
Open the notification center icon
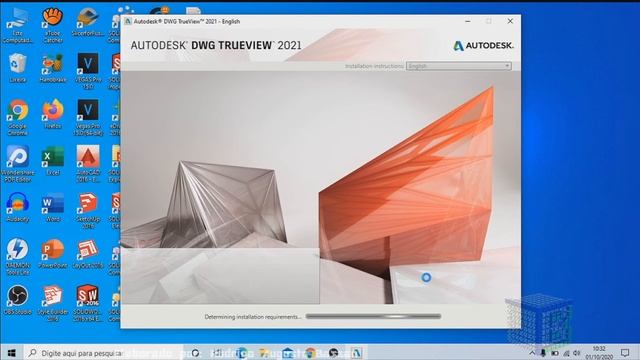pyautogui.click(x=625, y=353)
